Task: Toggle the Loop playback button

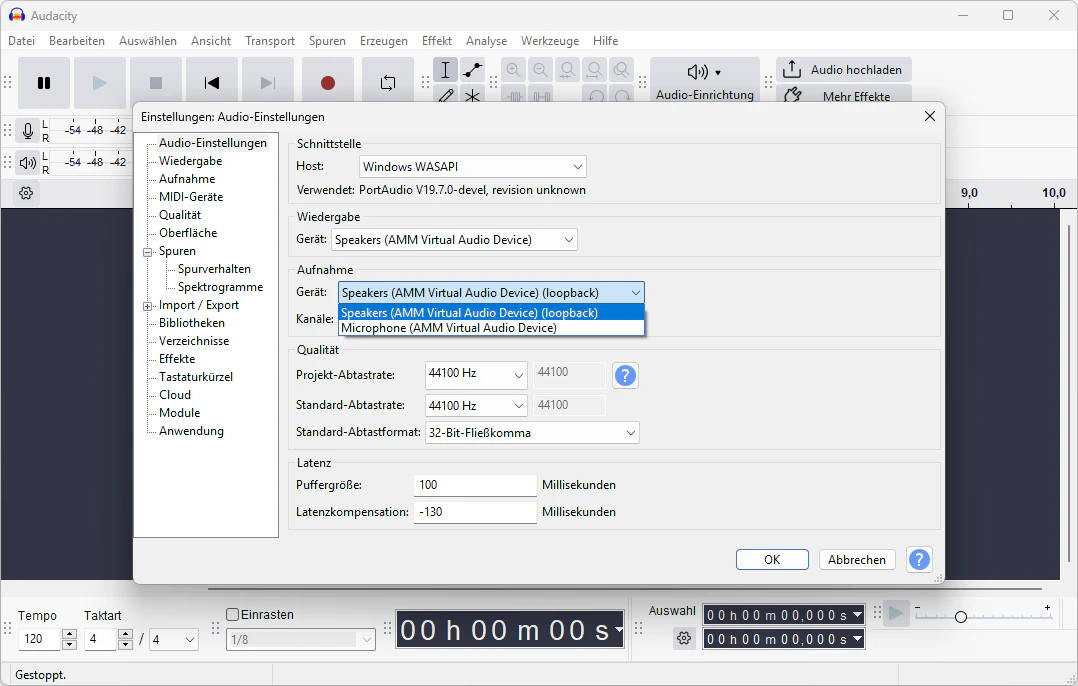Action: [x=388, y=83]
